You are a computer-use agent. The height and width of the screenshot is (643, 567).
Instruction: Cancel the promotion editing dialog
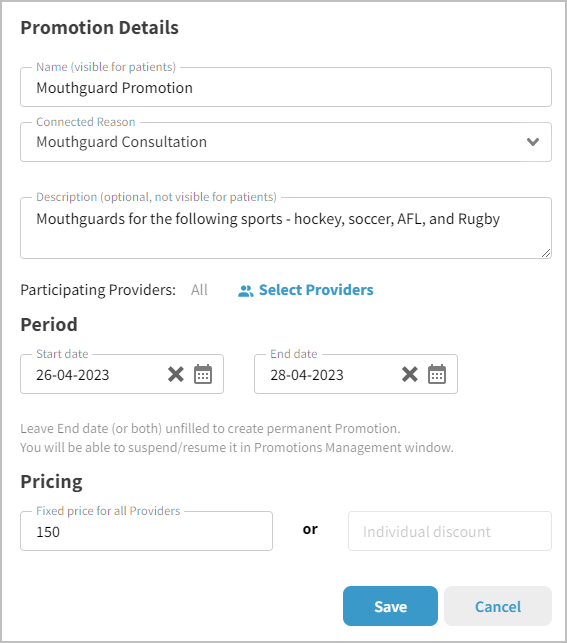click(498, 606)
